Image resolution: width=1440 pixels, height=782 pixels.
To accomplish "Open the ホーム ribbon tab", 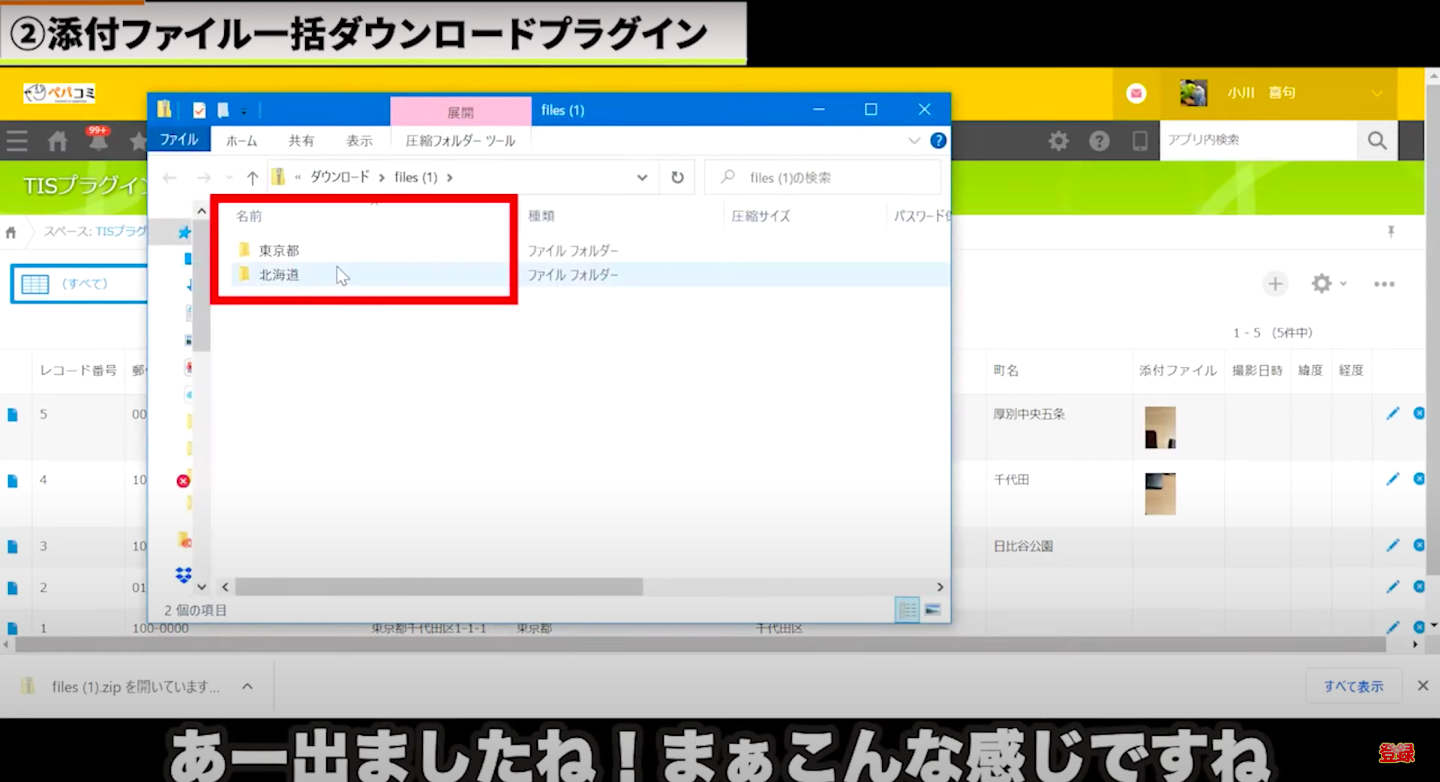I will 241,141.
